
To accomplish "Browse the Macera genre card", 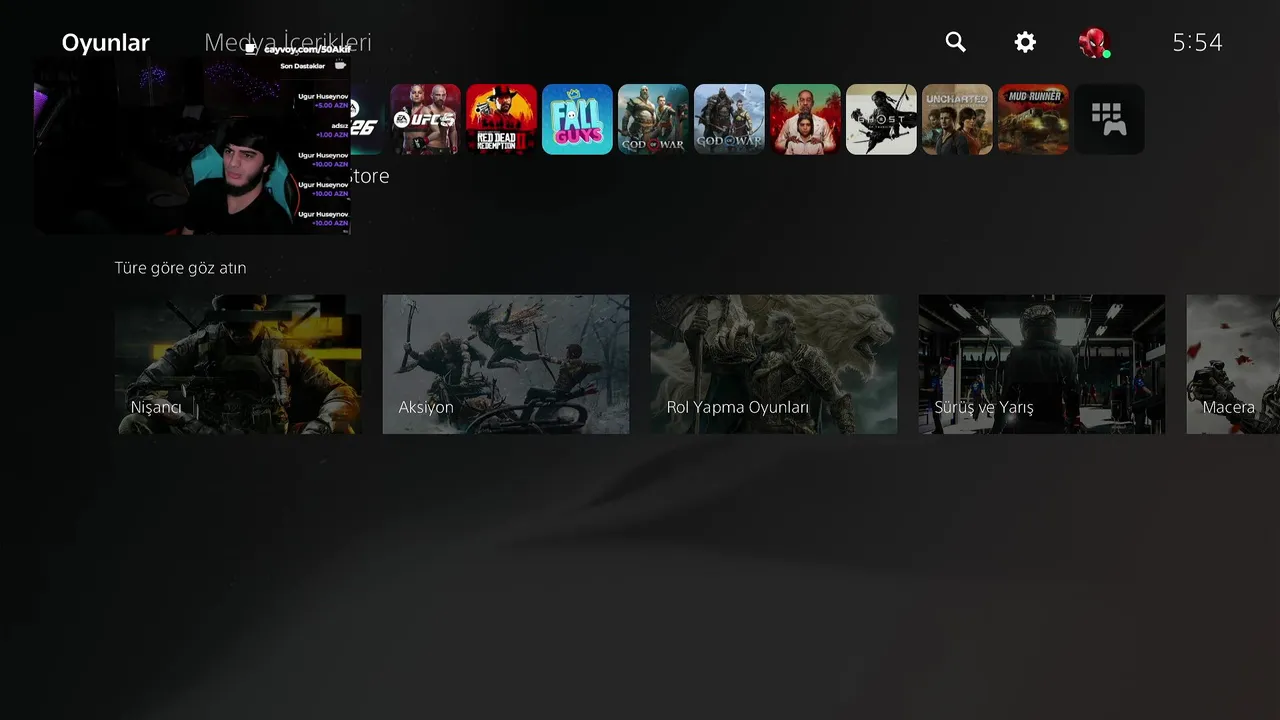I will [1233, 364].
